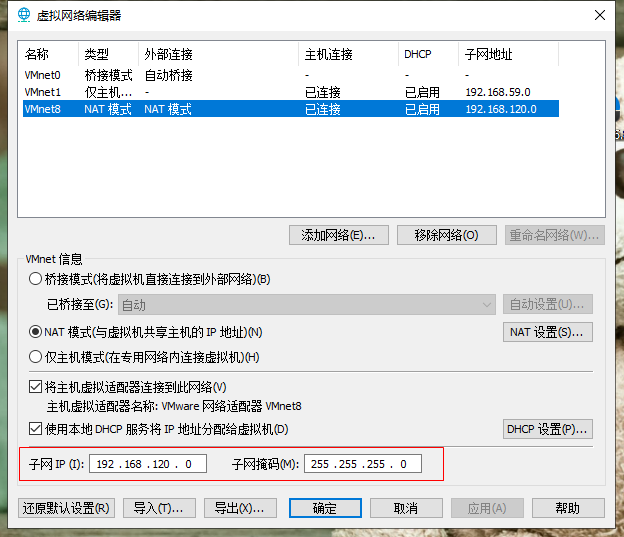Click the 应用(A) button
624x537 pixels.
487,508
